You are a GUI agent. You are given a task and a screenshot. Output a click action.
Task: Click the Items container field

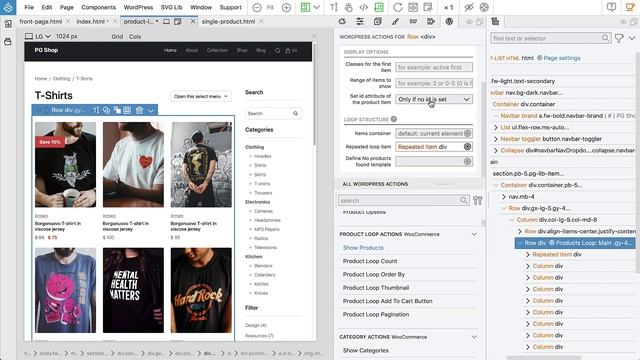[433, 133]
